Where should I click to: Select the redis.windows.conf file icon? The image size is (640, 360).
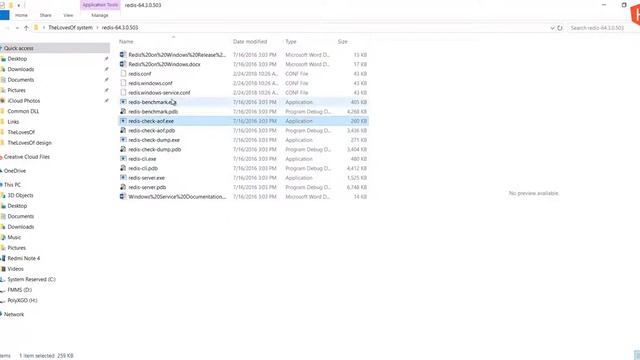click(123, 83)
